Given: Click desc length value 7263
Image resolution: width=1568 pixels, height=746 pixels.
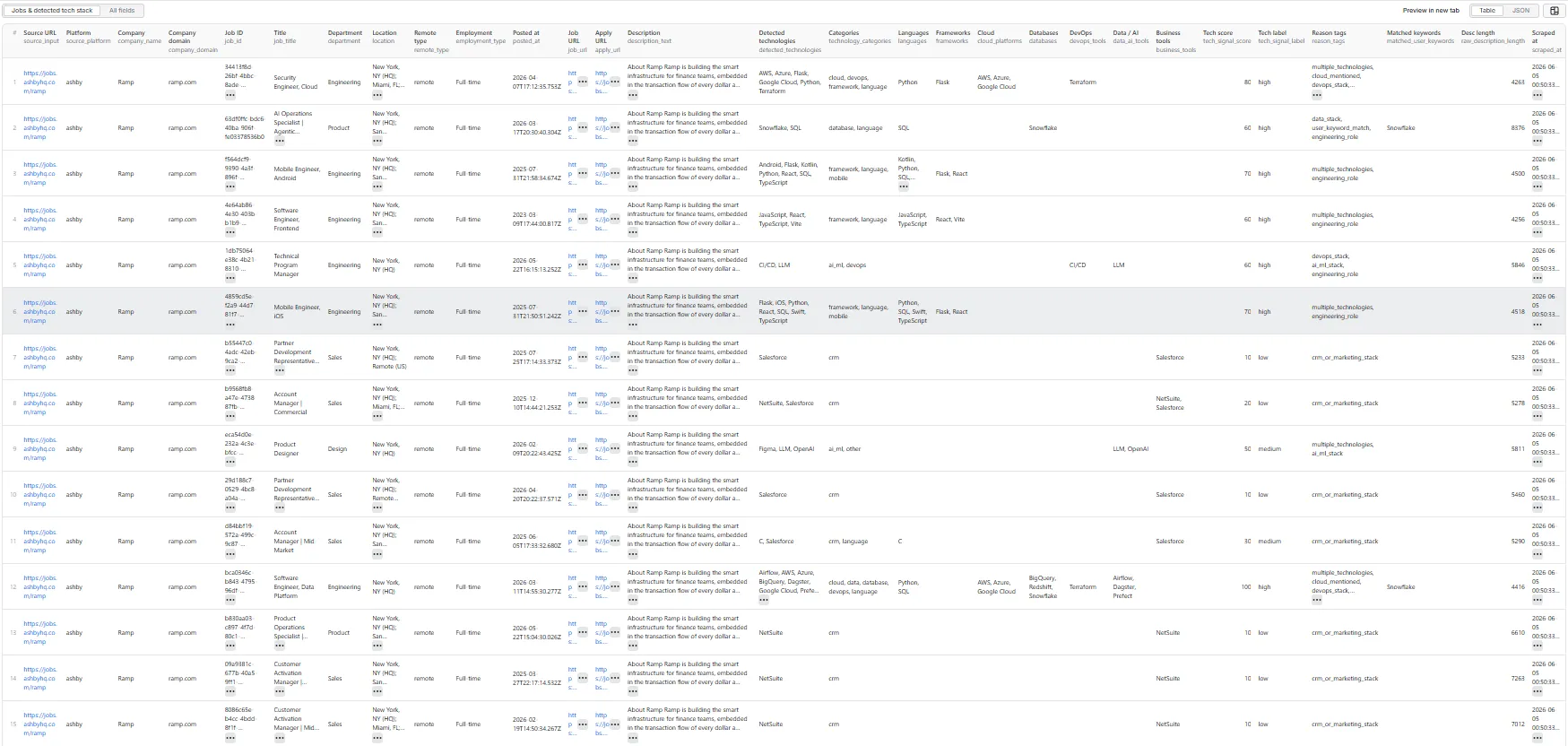Looking at the screenshot, I should 1518,679.
